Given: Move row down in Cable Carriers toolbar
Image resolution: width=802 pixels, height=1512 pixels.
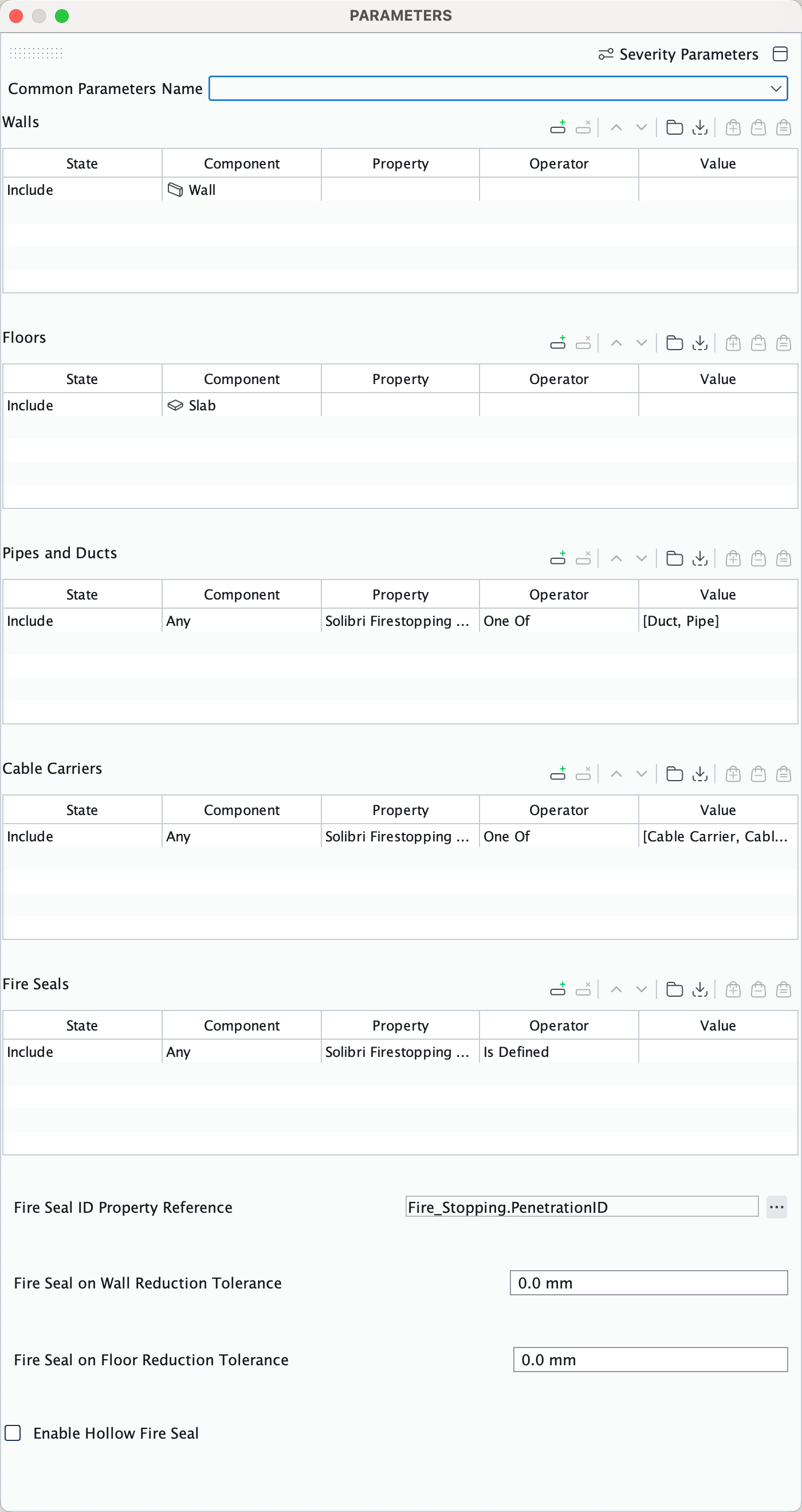Looking at the screenshot, I should click(x=641, y=774).
